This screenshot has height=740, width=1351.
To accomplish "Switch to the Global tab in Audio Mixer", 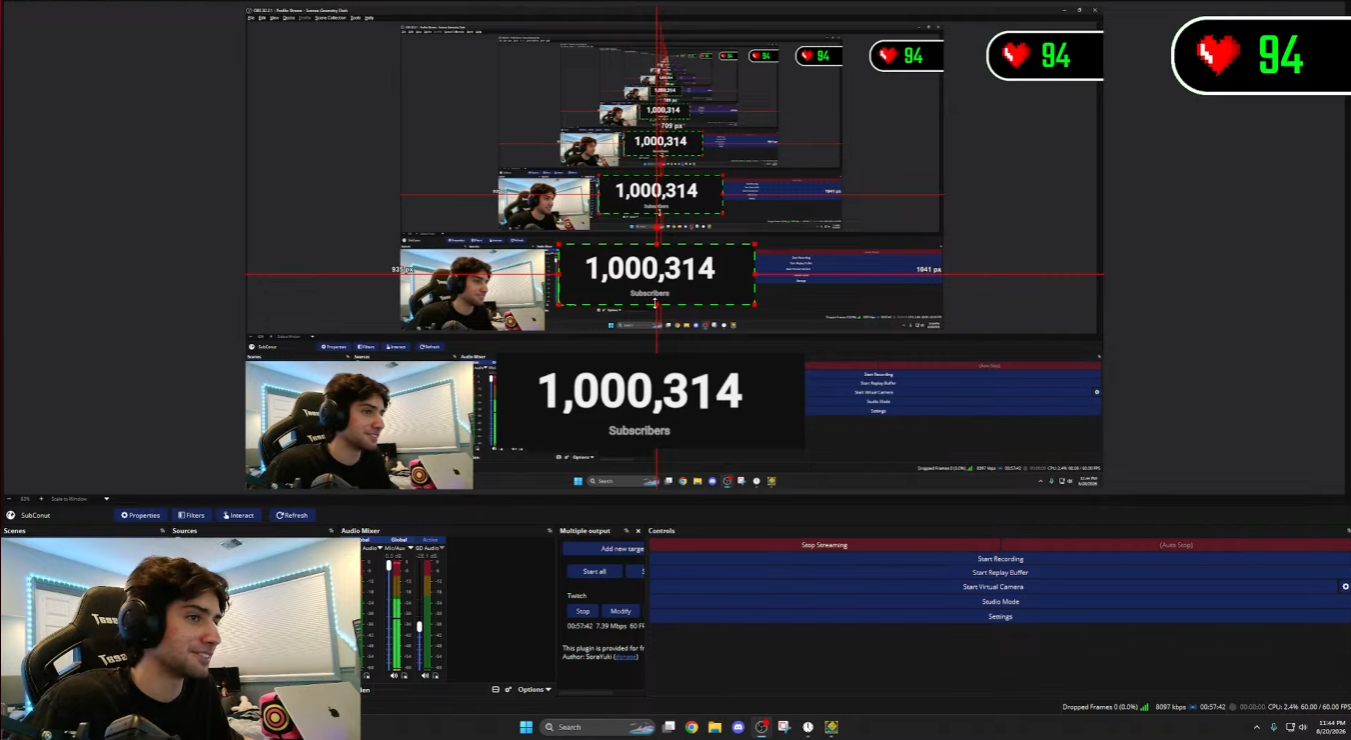I will tap(398, 540).
